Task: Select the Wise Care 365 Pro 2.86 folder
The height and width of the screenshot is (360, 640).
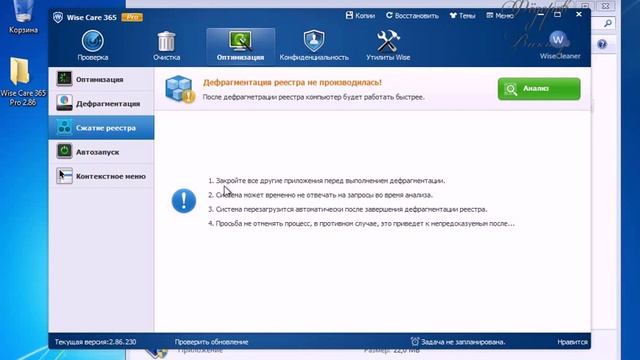Action: pos(23,82)
